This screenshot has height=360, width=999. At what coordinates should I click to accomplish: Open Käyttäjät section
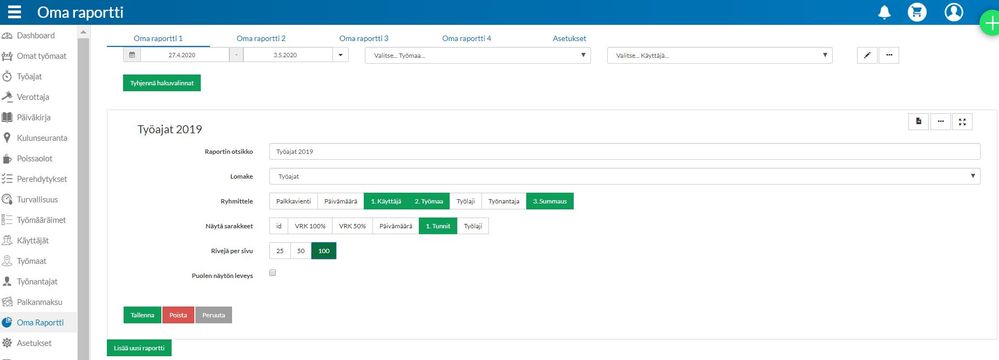tap(33, 240)
